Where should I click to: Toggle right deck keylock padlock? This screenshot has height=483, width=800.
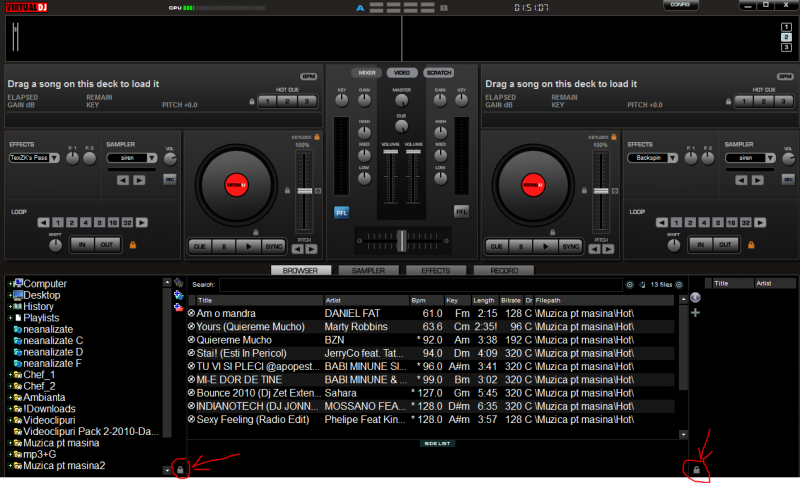pos(614,137)
